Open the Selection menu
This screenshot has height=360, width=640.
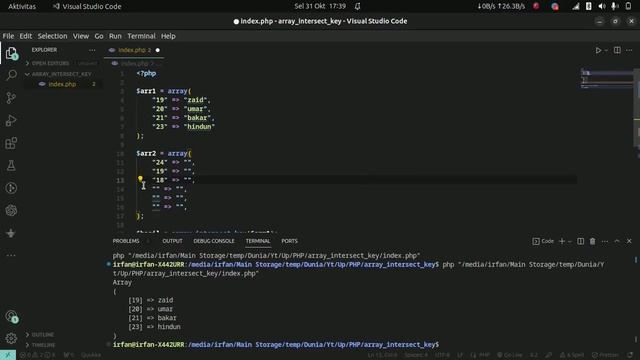(52, 36)
